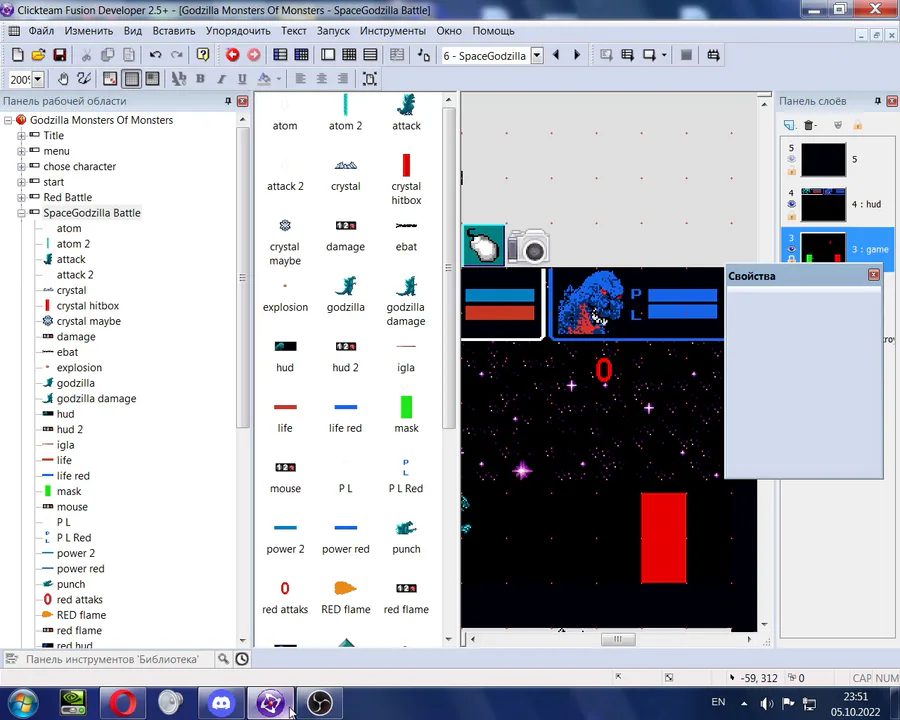Viewport: 900px width, 720px height.
Task: Click the build and run film icon
Action: pyautogui.click(x=713, y=55)
